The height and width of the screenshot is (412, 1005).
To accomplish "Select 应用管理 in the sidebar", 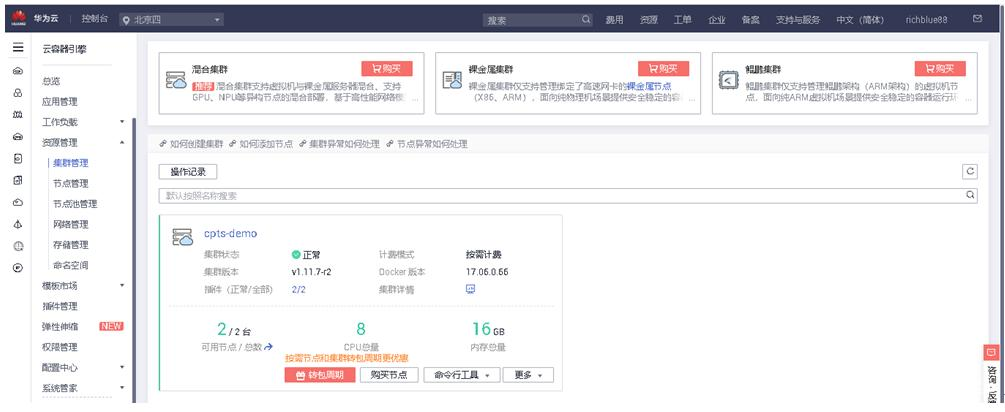I will [60, 101].
